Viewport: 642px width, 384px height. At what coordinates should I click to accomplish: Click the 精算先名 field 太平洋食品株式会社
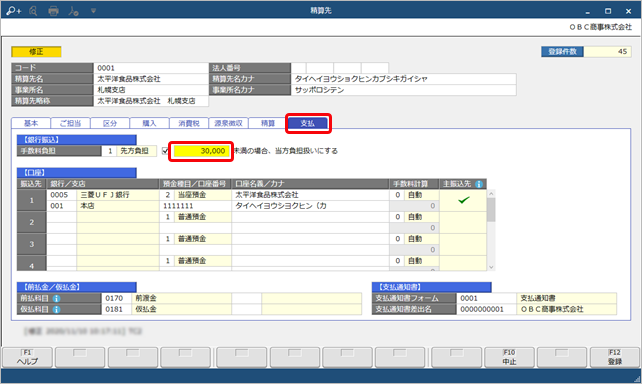[151, 79]
